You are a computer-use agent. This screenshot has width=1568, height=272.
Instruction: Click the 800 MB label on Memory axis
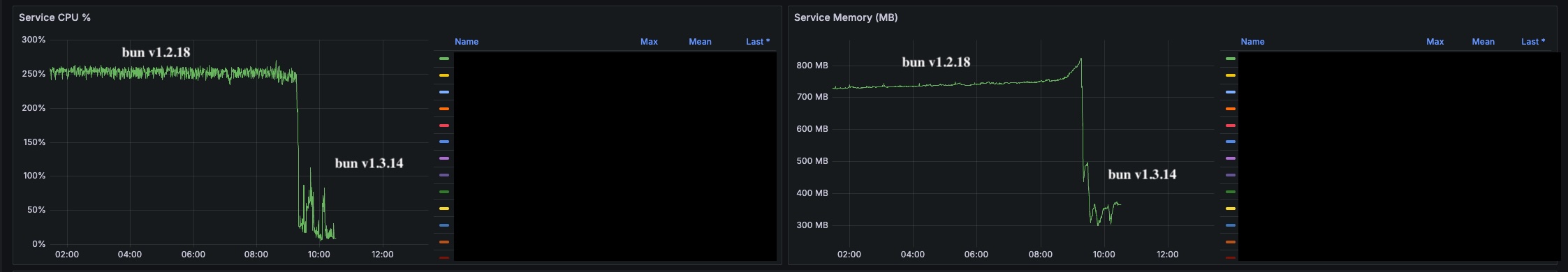(812, 66)
